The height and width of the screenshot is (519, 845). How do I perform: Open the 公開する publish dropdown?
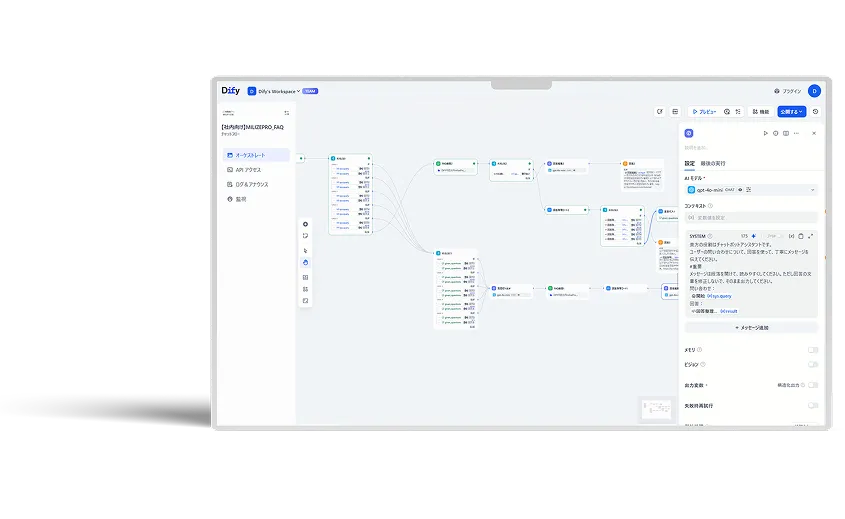point(791,112)
